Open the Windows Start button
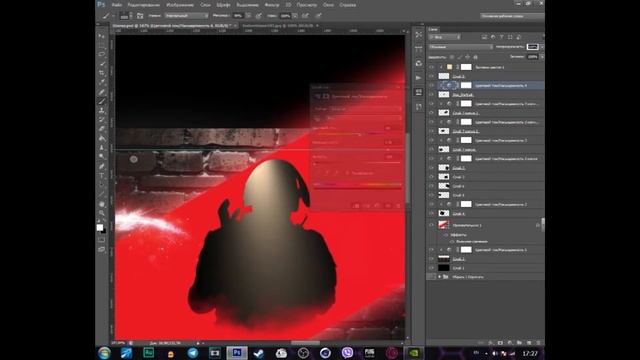640x360 pixels. click(104, 353)
